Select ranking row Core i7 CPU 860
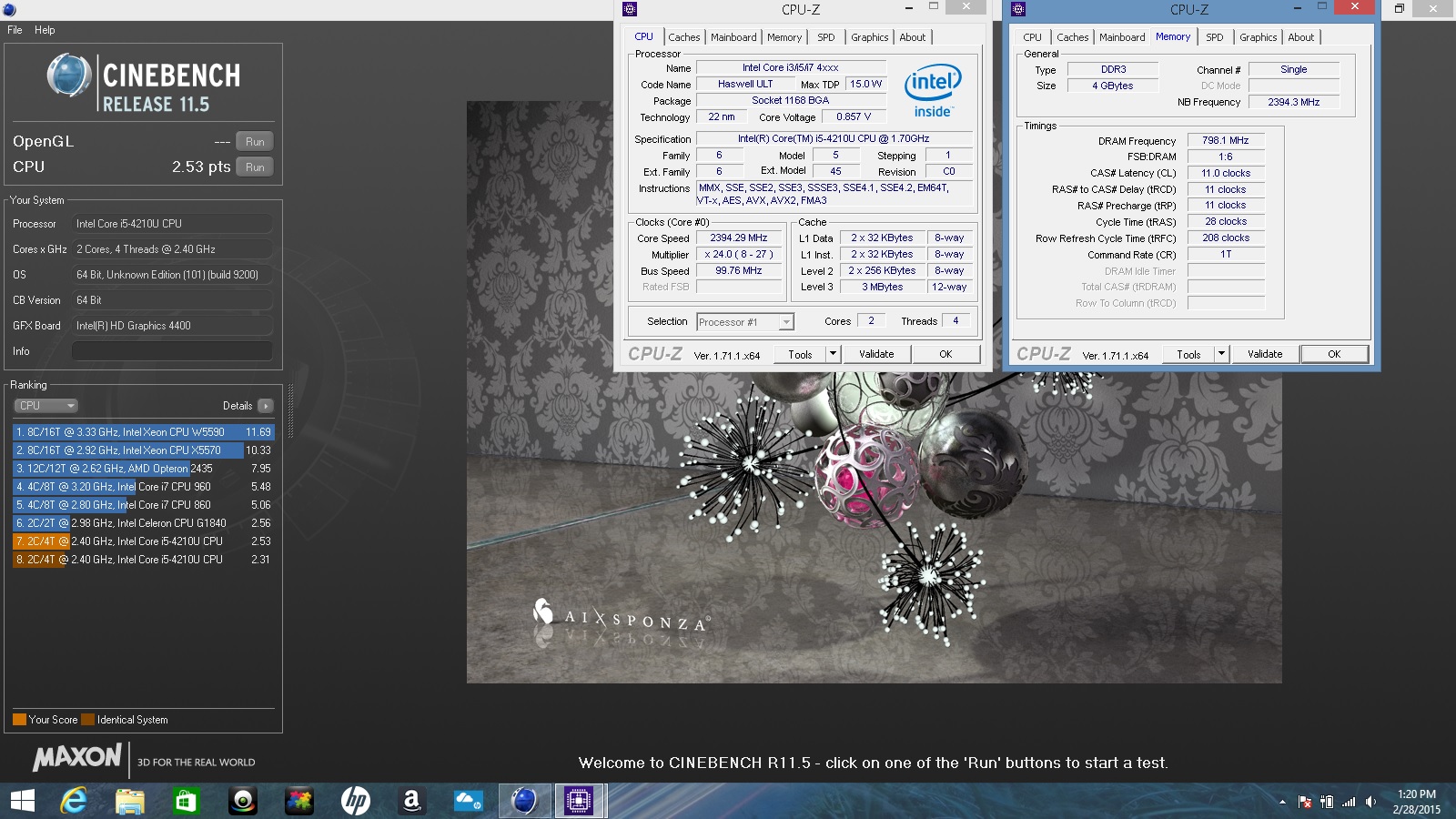Viewport: 1456px width, 819px height. point(143,505)
